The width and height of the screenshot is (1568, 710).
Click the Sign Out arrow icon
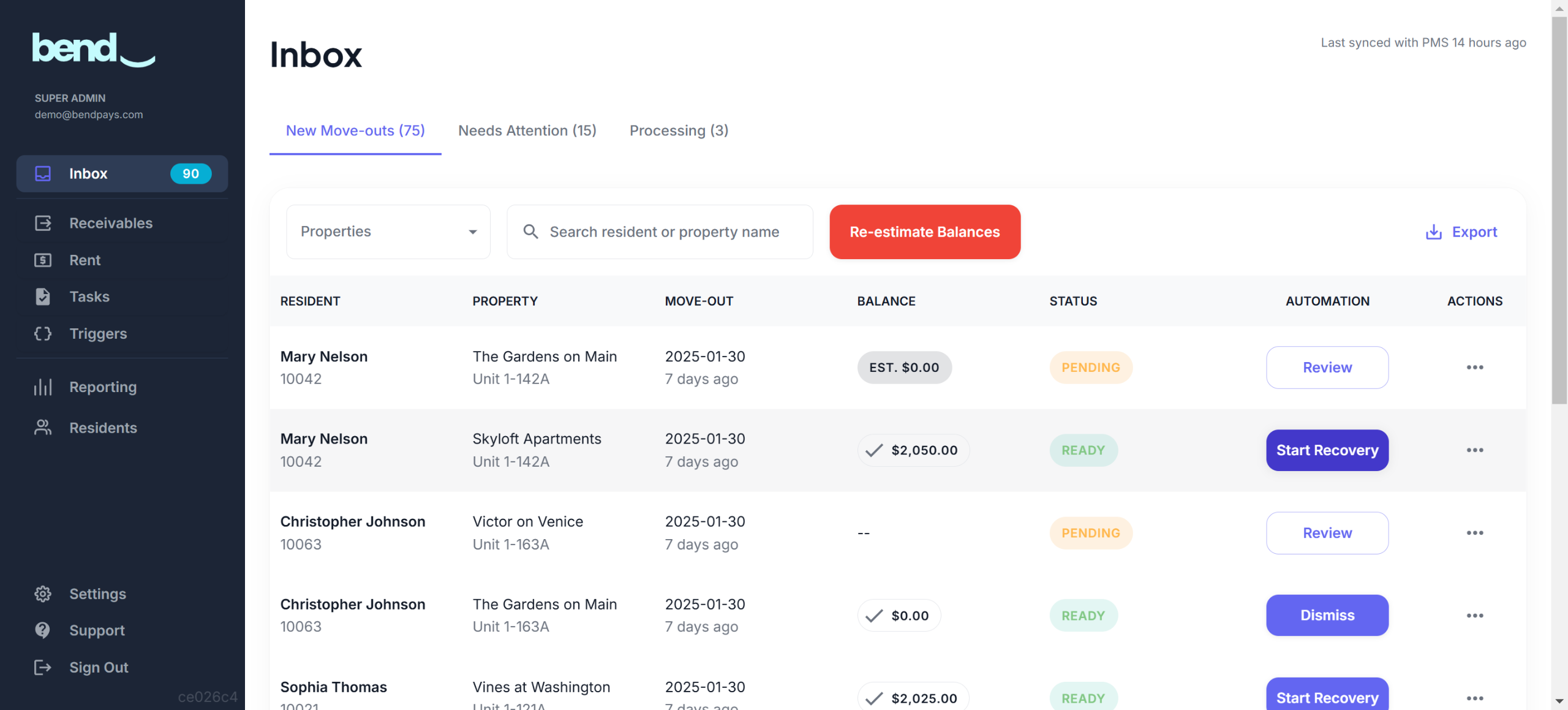click(43, 667)
